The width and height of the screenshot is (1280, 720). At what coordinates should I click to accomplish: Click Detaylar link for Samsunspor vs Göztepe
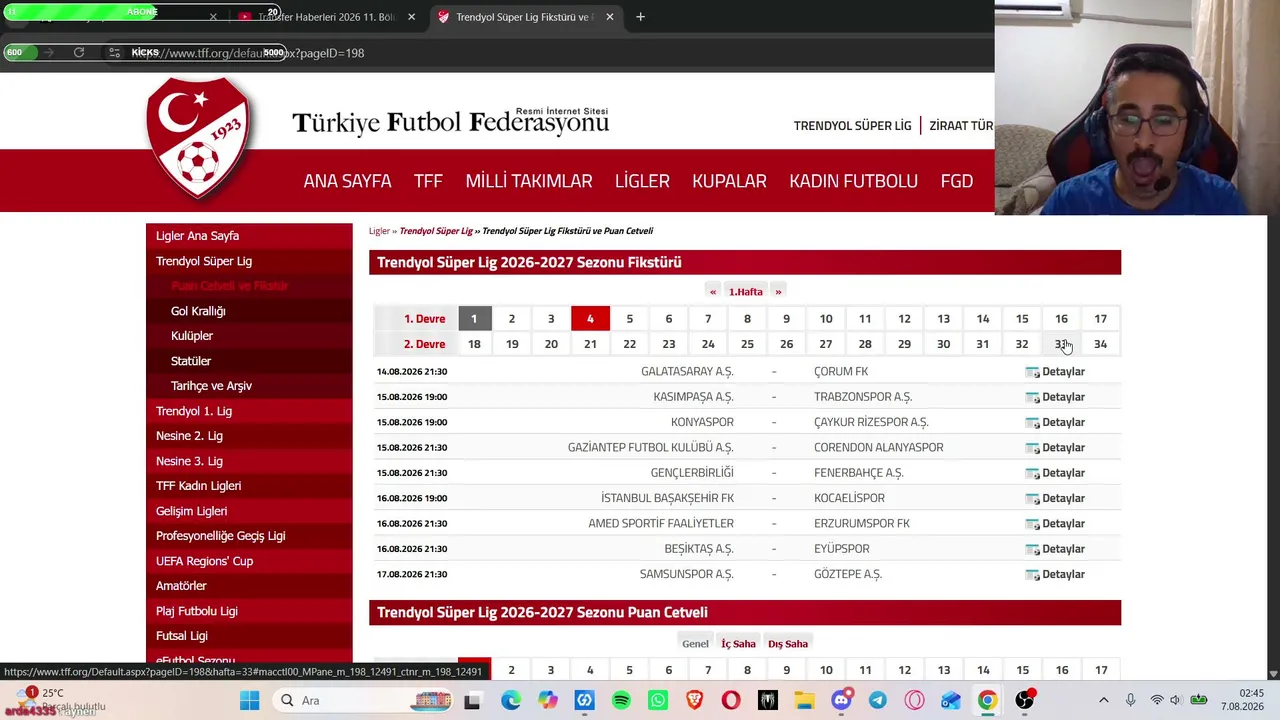tap(1063, 574)
